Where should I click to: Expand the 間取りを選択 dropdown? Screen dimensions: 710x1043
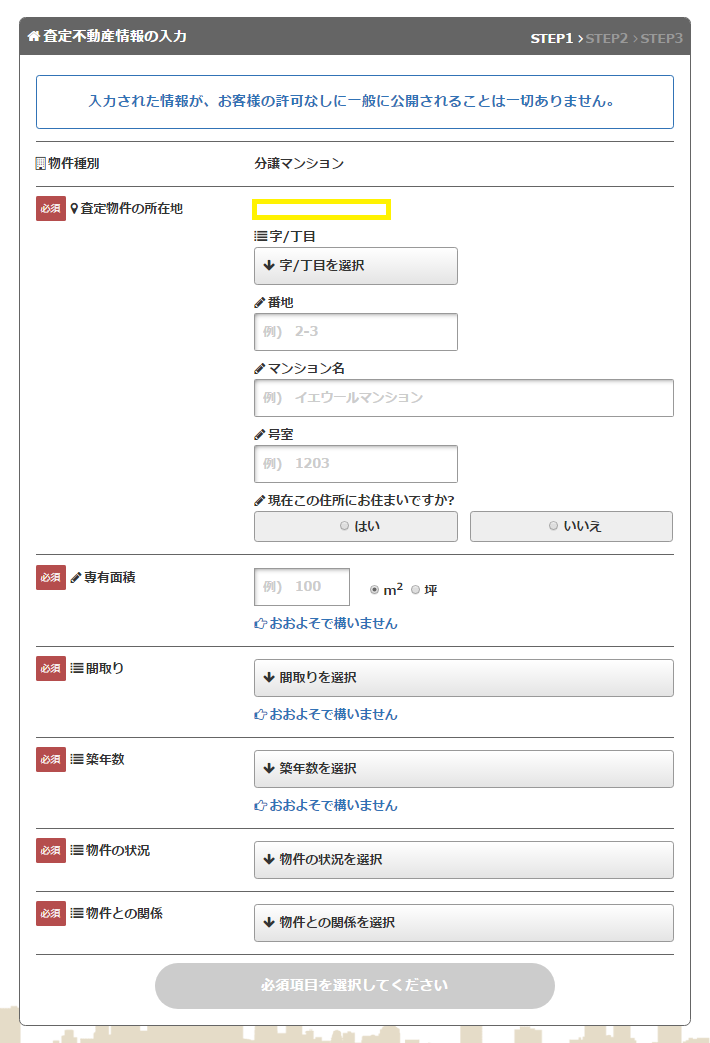coord(463,678)
